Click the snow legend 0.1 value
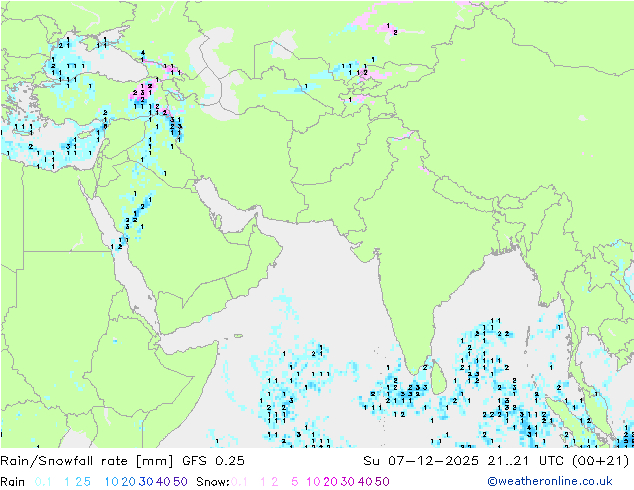Viewport: 634px width, 490px height. 239,482
